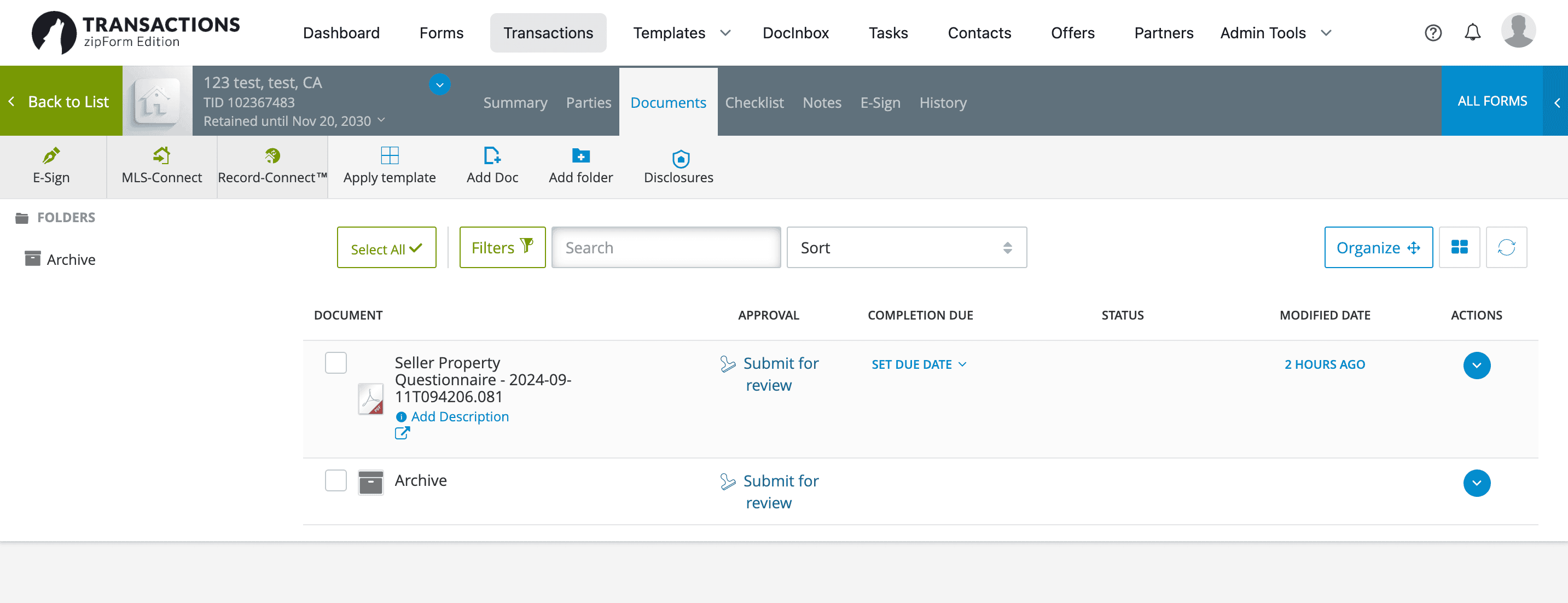Click Select All button
Viewport: 1568px width, 603px height.
tap(386, 247)
